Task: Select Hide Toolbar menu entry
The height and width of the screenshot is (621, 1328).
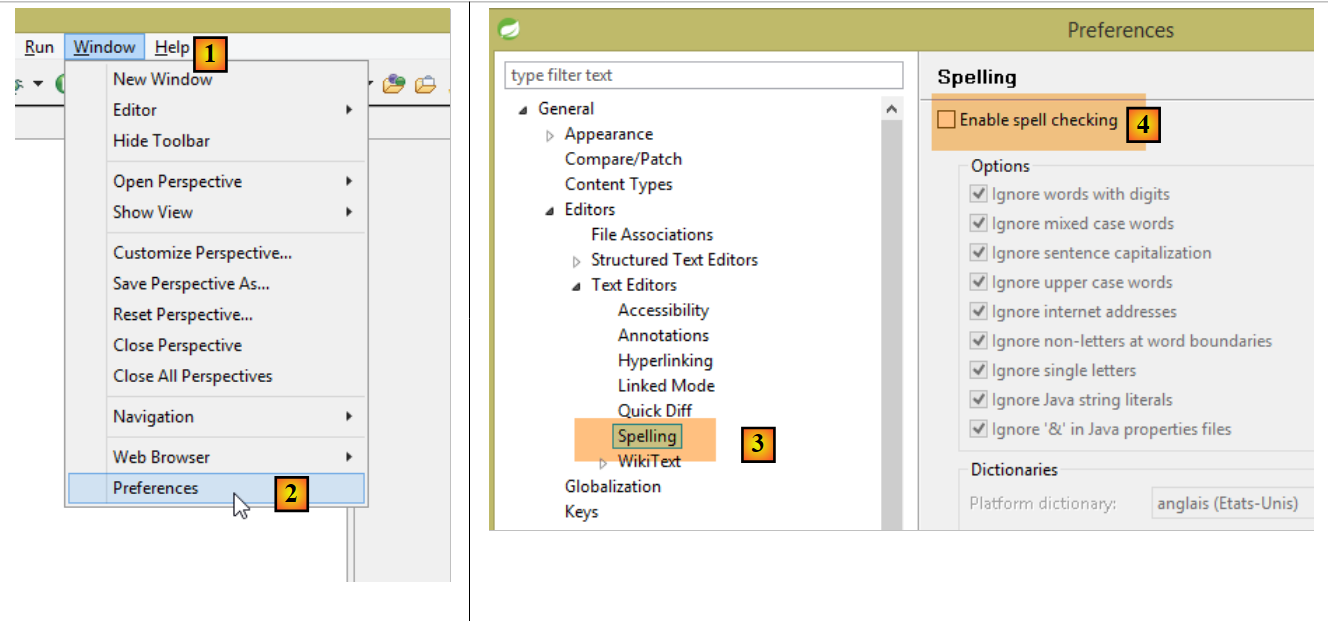Action: 161,141
